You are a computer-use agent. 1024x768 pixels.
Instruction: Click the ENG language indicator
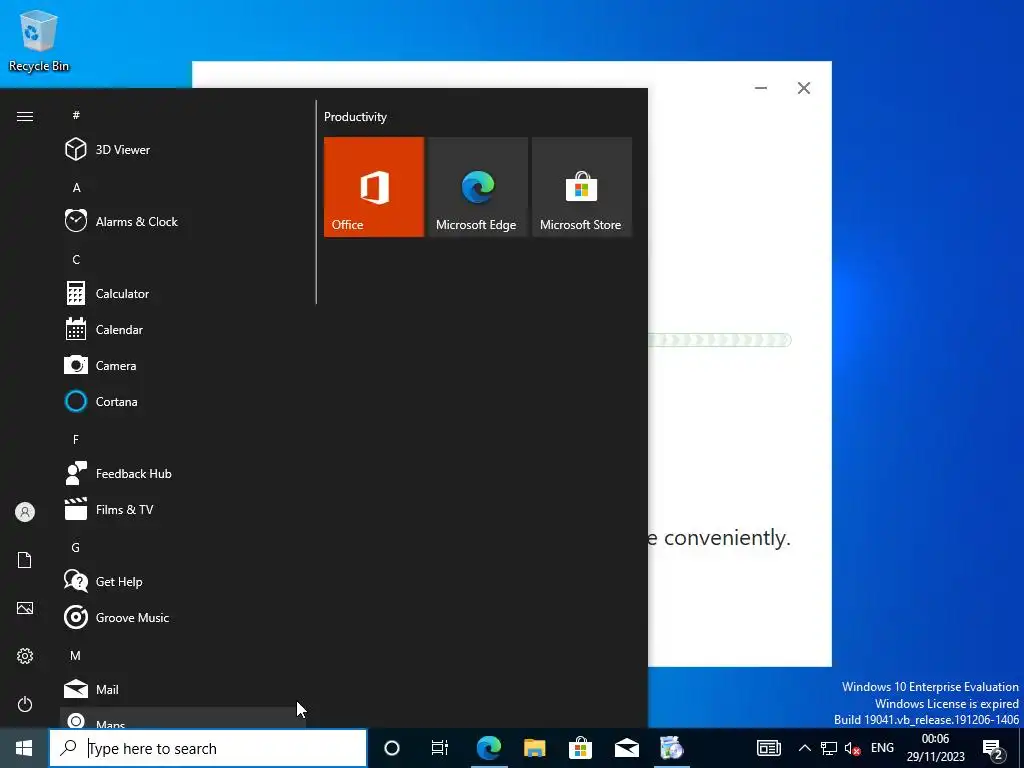click(882, 748)
